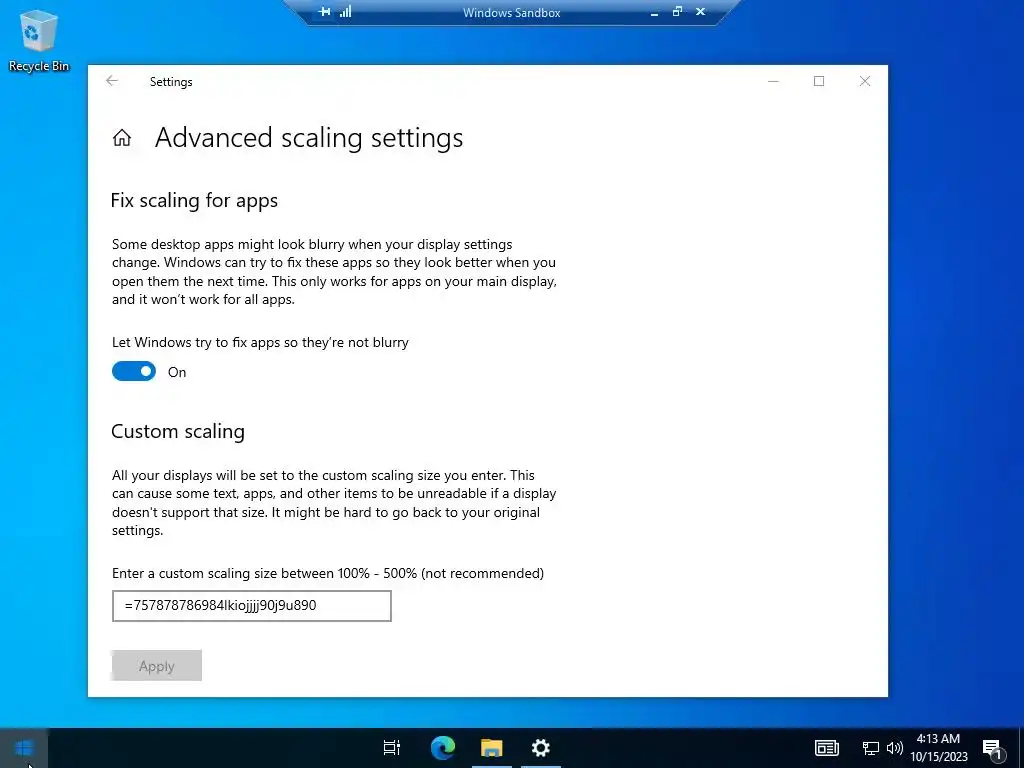Pin the Windows Sandbox connection bar
The height and width of the screenshot is (768, 1024).
(324, 12)
